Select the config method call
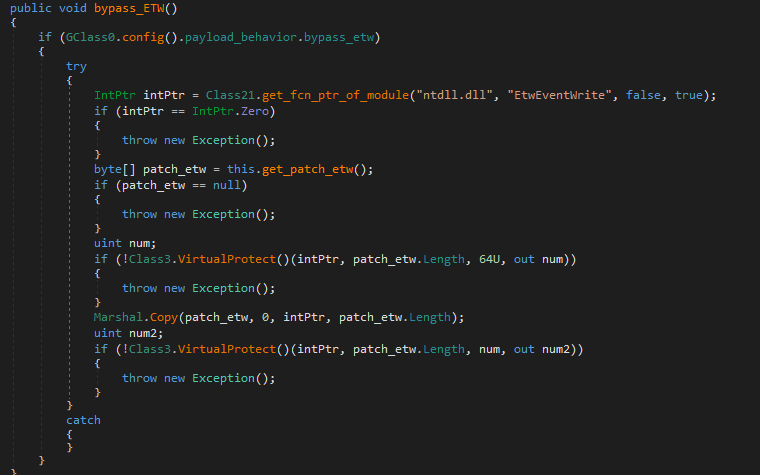This screenshot has height=475, width=760. [x=143, y=37]
